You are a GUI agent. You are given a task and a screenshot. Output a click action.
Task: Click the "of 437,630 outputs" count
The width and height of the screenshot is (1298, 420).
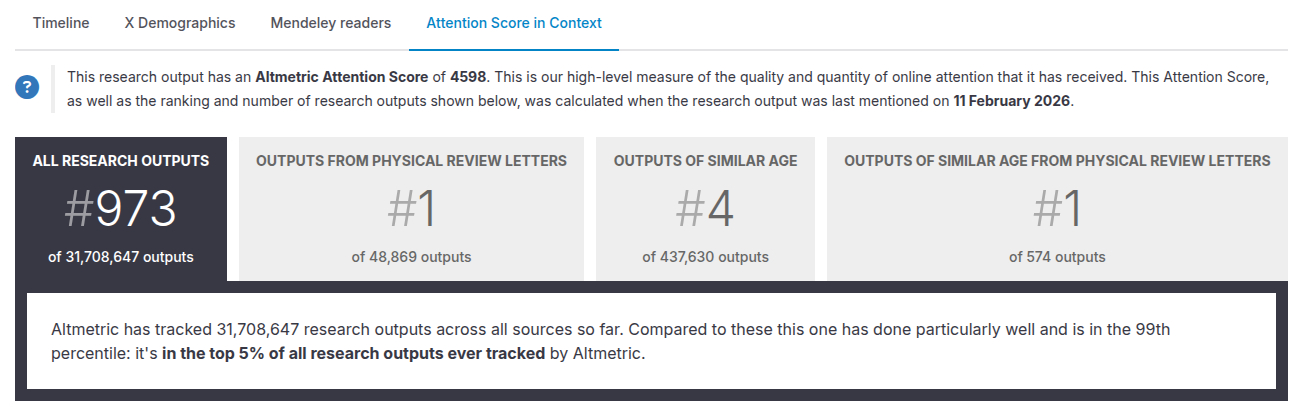coord(705,257)
